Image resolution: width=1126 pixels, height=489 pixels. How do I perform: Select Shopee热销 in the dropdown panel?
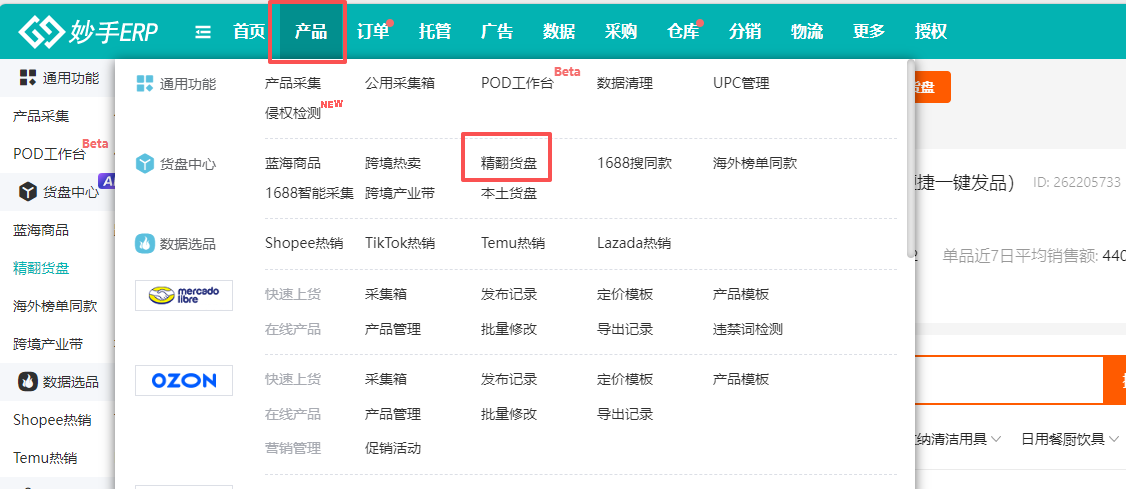304,243
